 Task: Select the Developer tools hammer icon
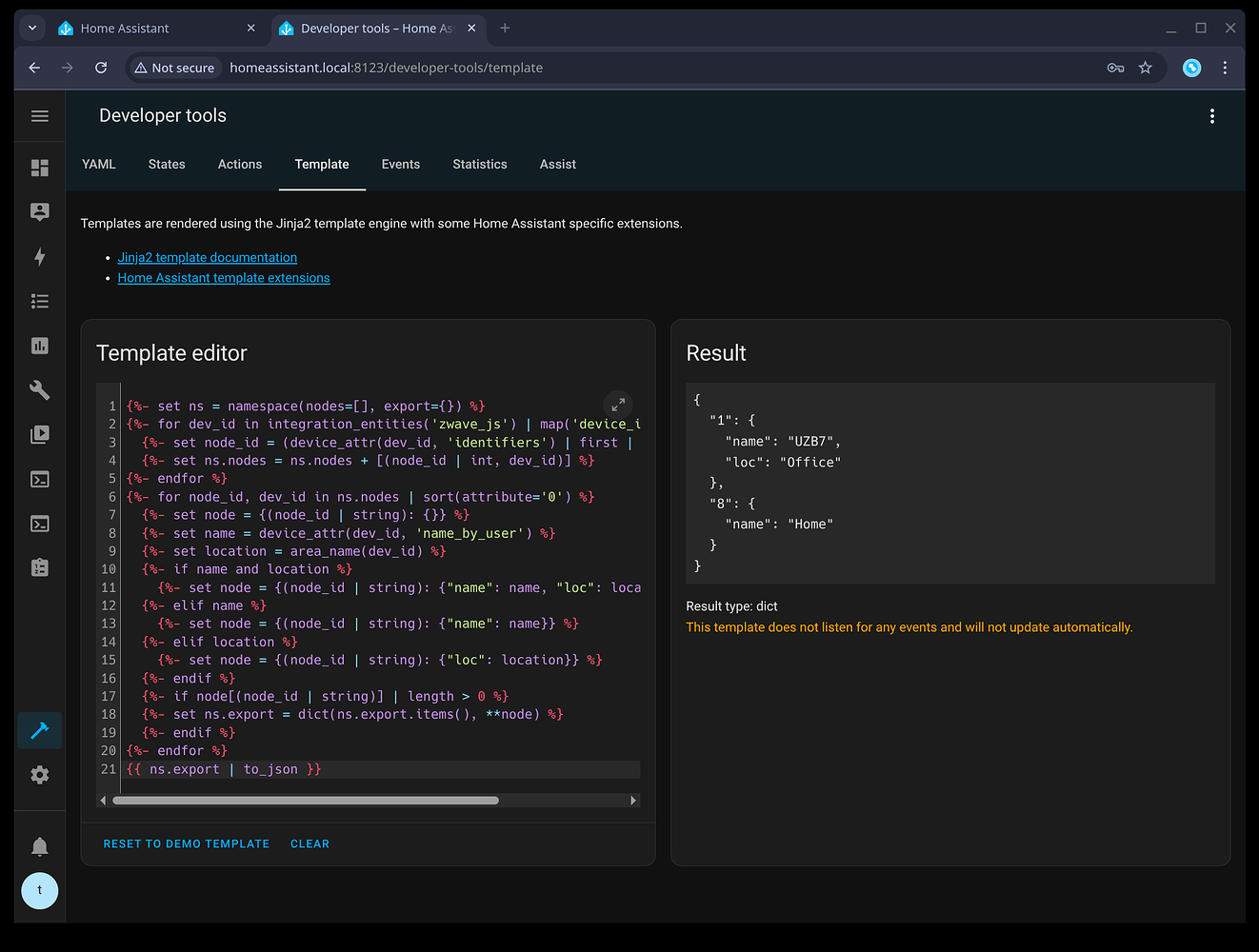(x=39, y=730)
